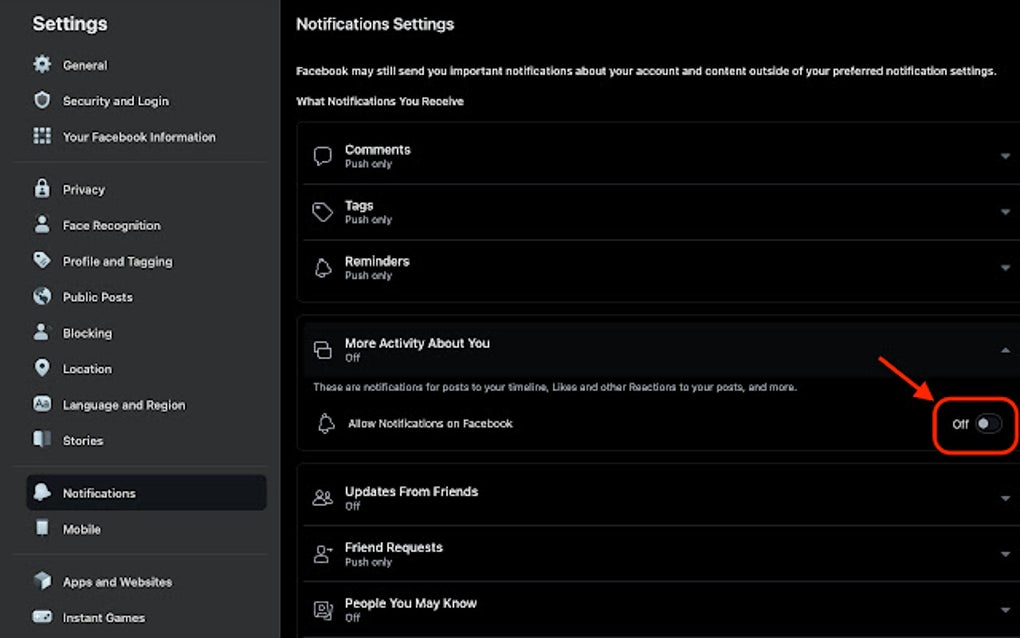The width and height of the screenshot is (1020, 638).
Task: Select the Privacy padlock icon
Action: click(x=42, y=189)
